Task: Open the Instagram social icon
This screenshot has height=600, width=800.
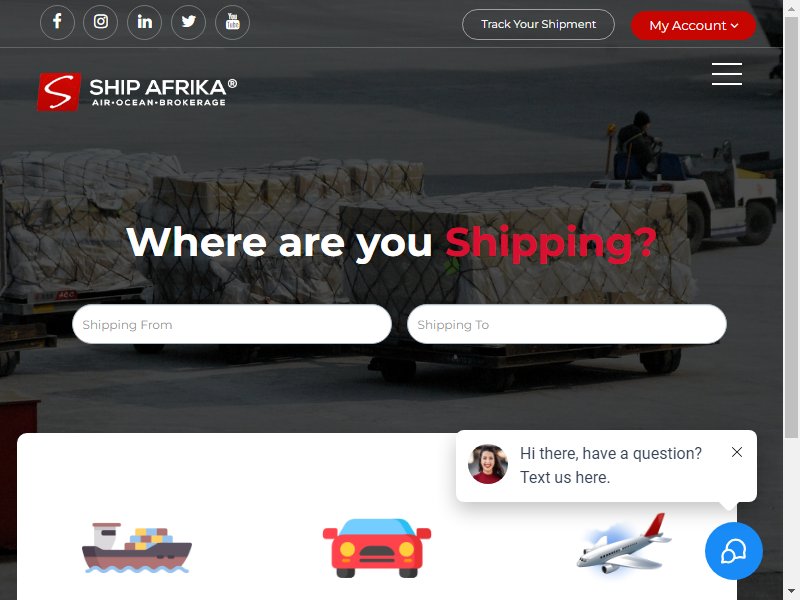Action: [x=101, y=22]
